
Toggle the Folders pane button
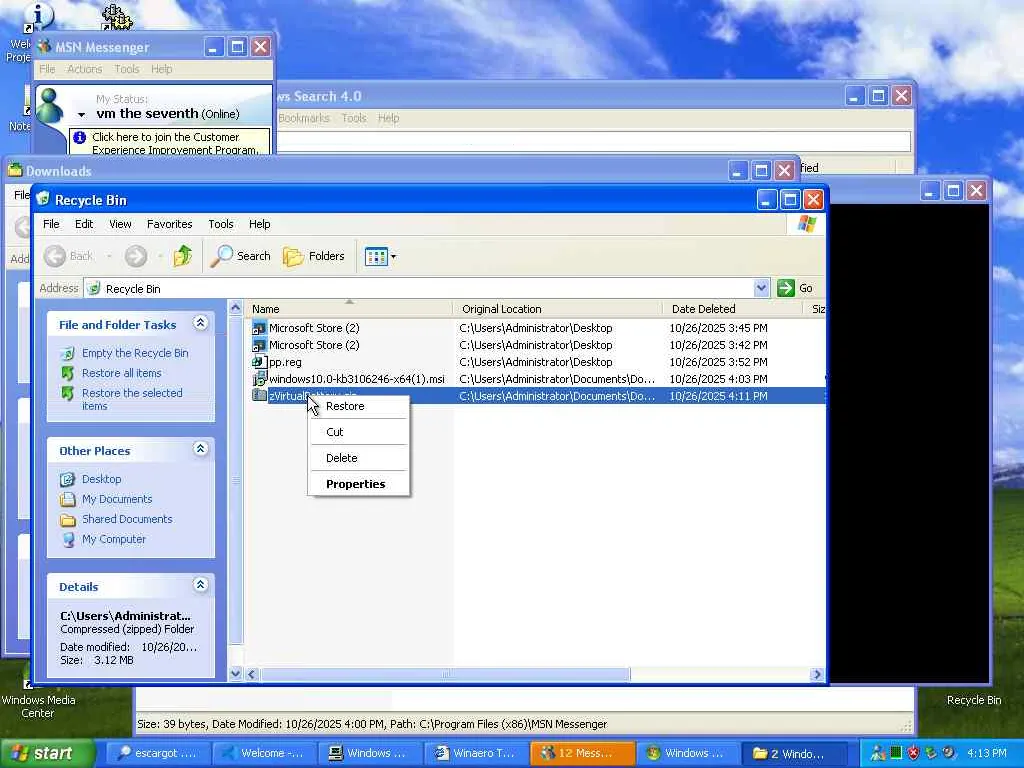pyautogui.click(x=314, y=256)
